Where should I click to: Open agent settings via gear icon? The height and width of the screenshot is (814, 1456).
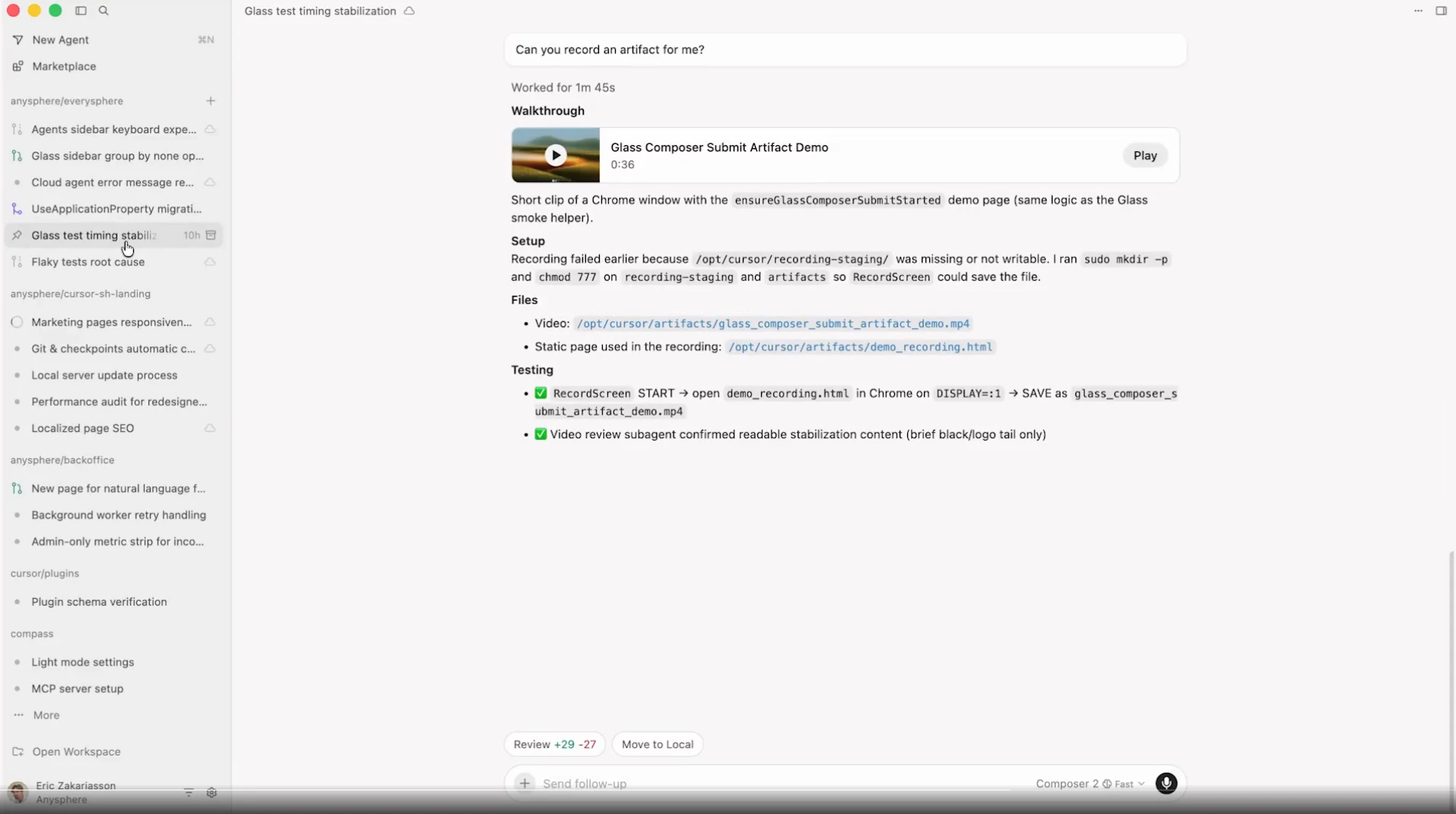(x=212, y=793)
